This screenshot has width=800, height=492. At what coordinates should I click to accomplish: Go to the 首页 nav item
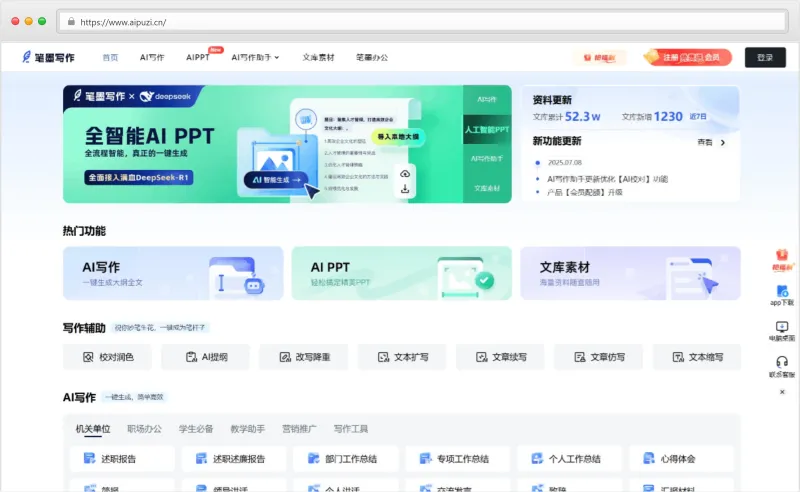(110, 57)
